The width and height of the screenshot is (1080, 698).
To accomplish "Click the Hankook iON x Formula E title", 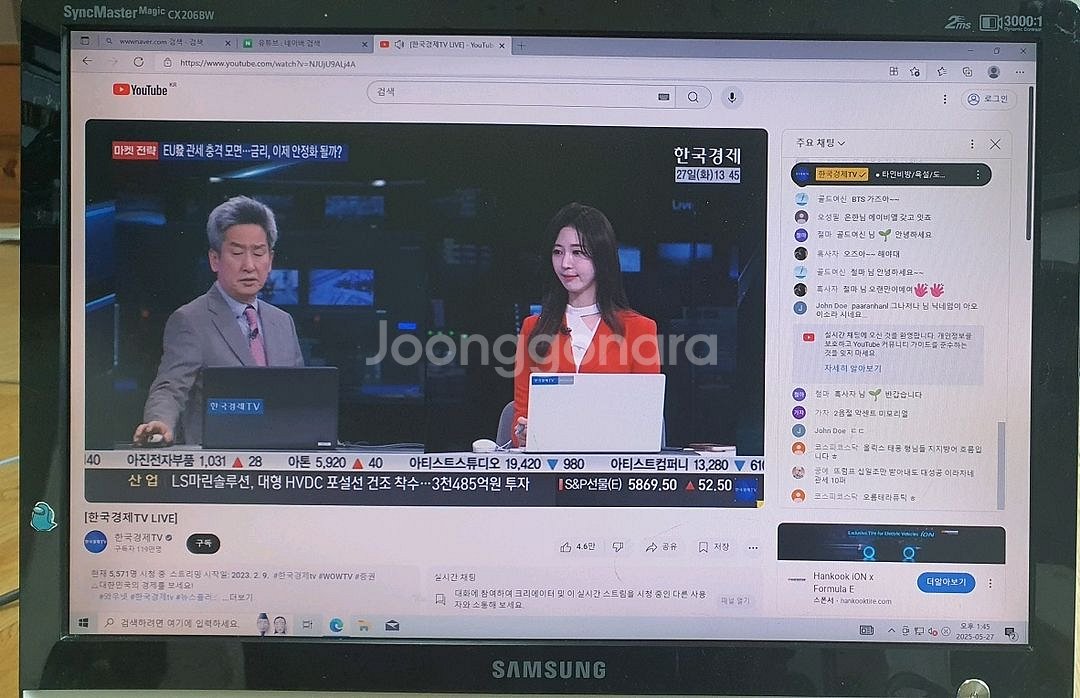I will [843, 582].
